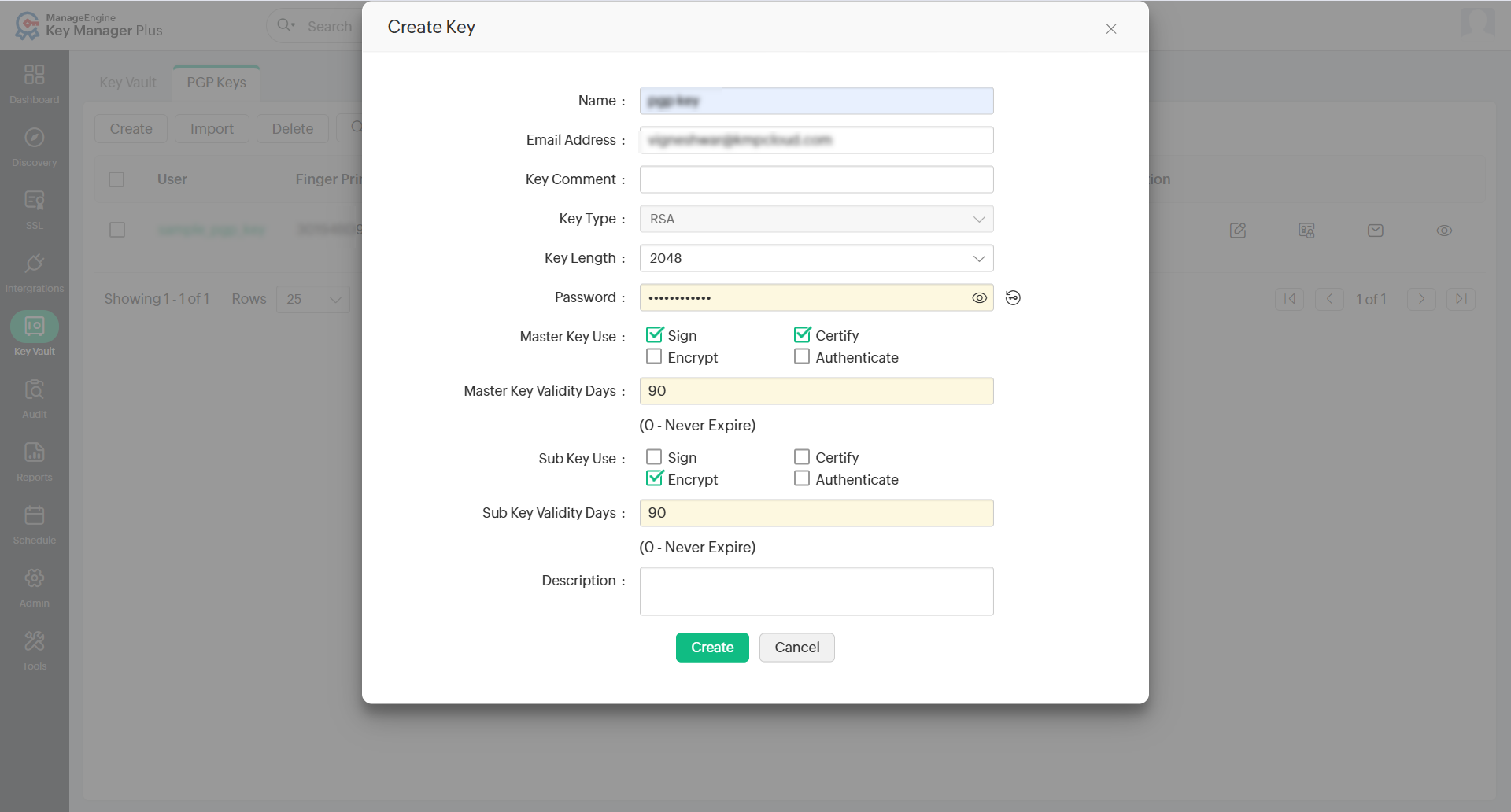
Task: Open the Rows 25 dropdown
Action: tap(313, 299)
